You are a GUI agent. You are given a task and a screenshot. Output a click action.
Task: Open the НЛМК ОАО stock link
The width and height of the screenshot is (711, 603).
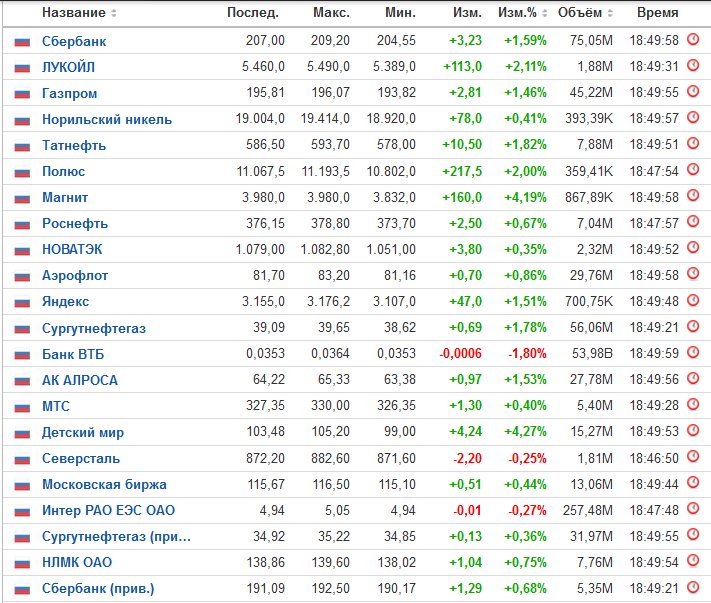coord(77,562)
